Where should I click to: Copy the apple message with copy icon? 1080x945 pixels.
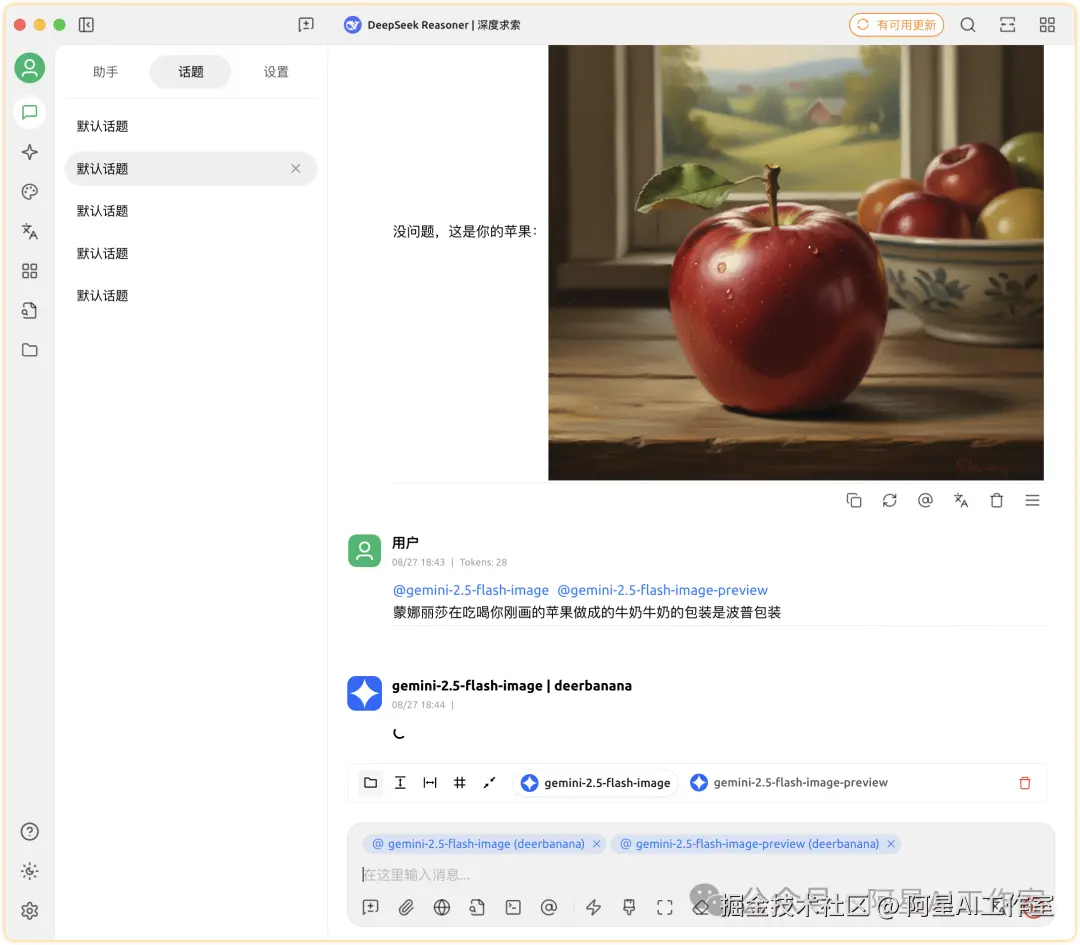pyautogui.click(x=853, y=501)
